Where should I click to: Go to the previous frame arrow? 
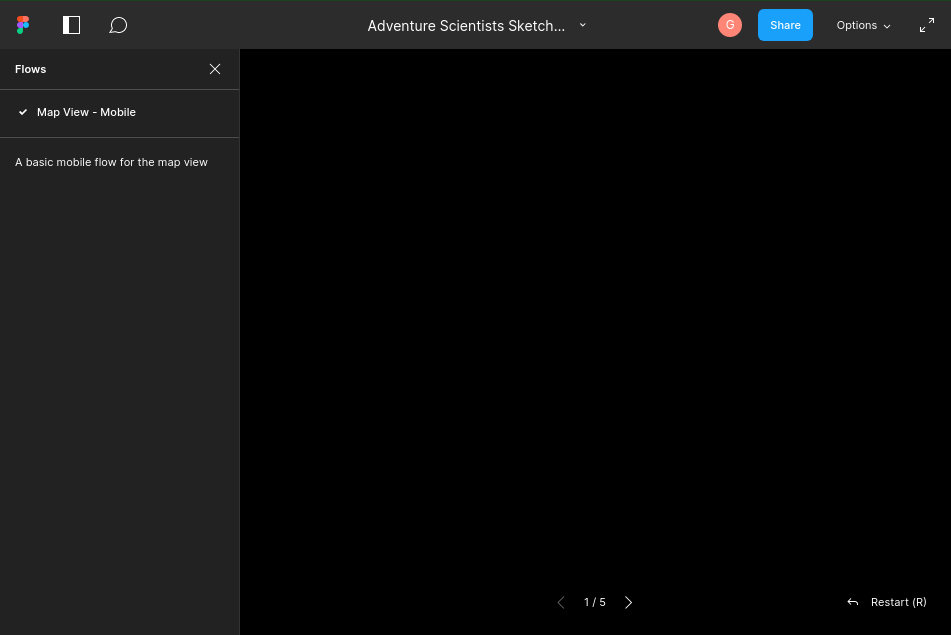click(x=561, y=602)
